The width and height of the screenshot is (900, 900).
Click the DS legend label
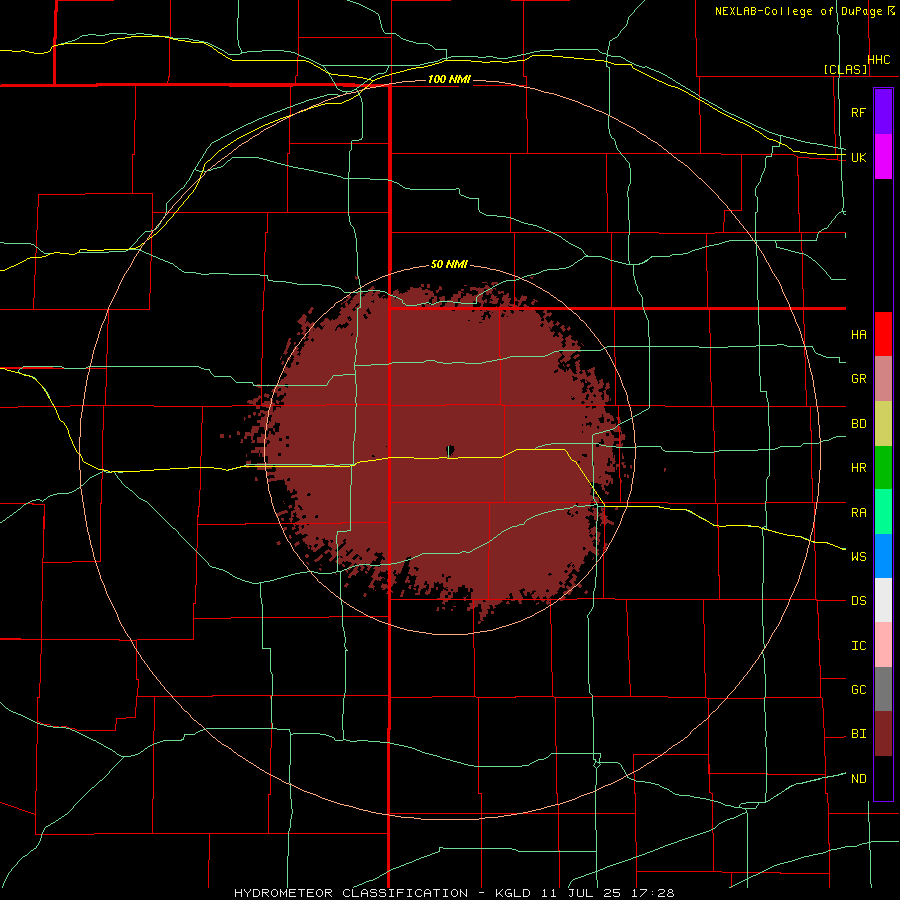[x=858, y=601]
